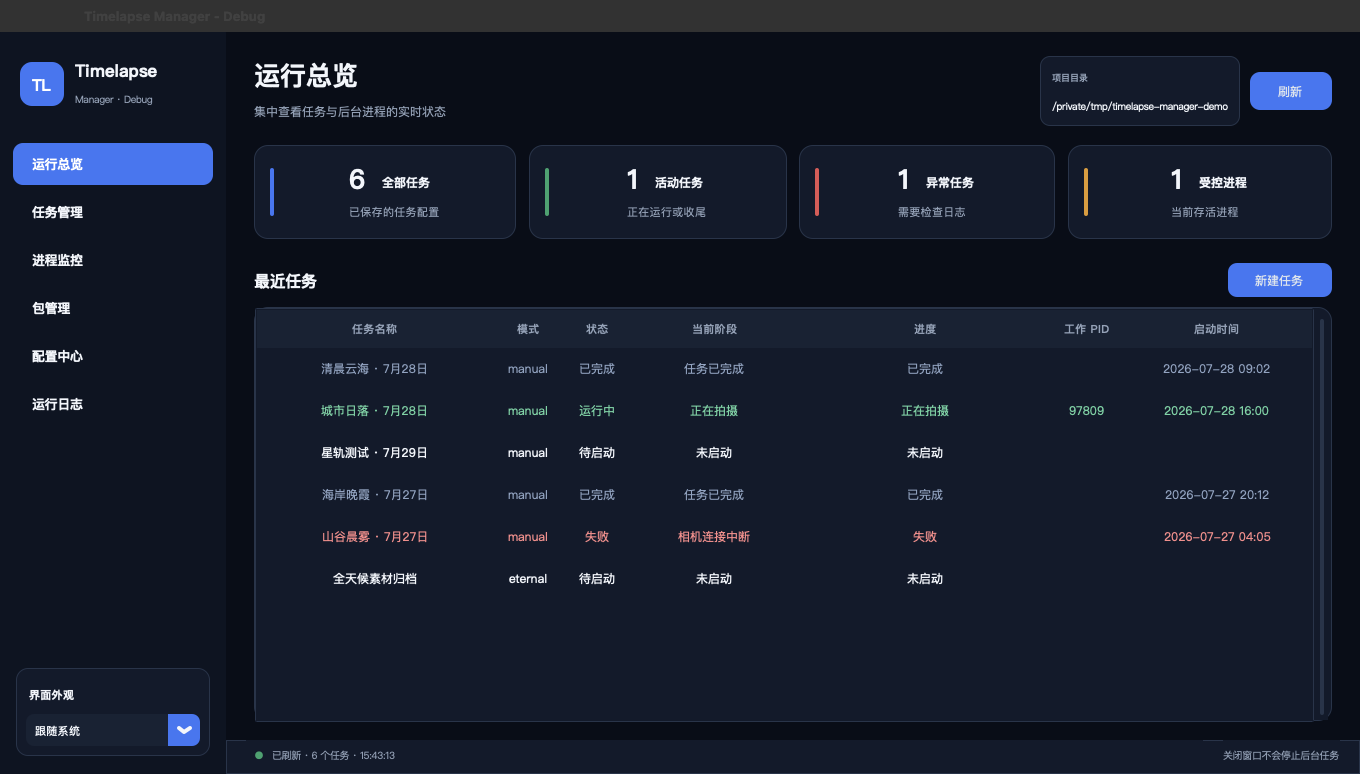Click the 项目目录 path field
Viewport: 1360px width, 774px height.
pyautogui.click(x=1140, y=91)
